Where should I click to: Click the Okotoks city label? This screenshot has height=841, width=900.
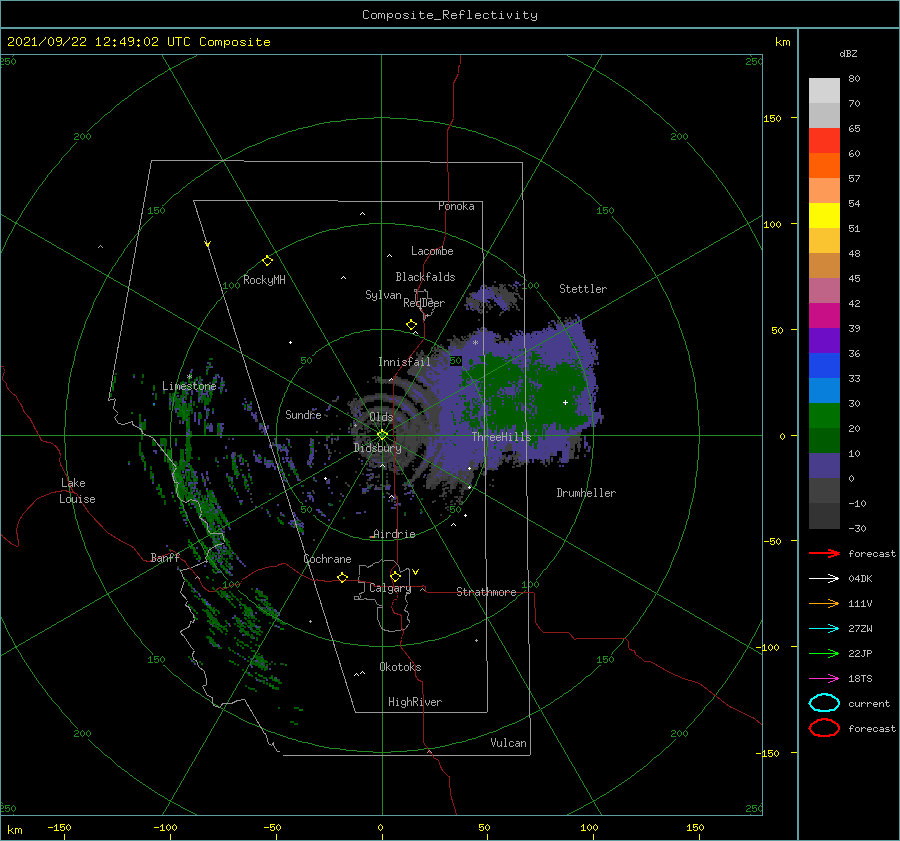400,667
